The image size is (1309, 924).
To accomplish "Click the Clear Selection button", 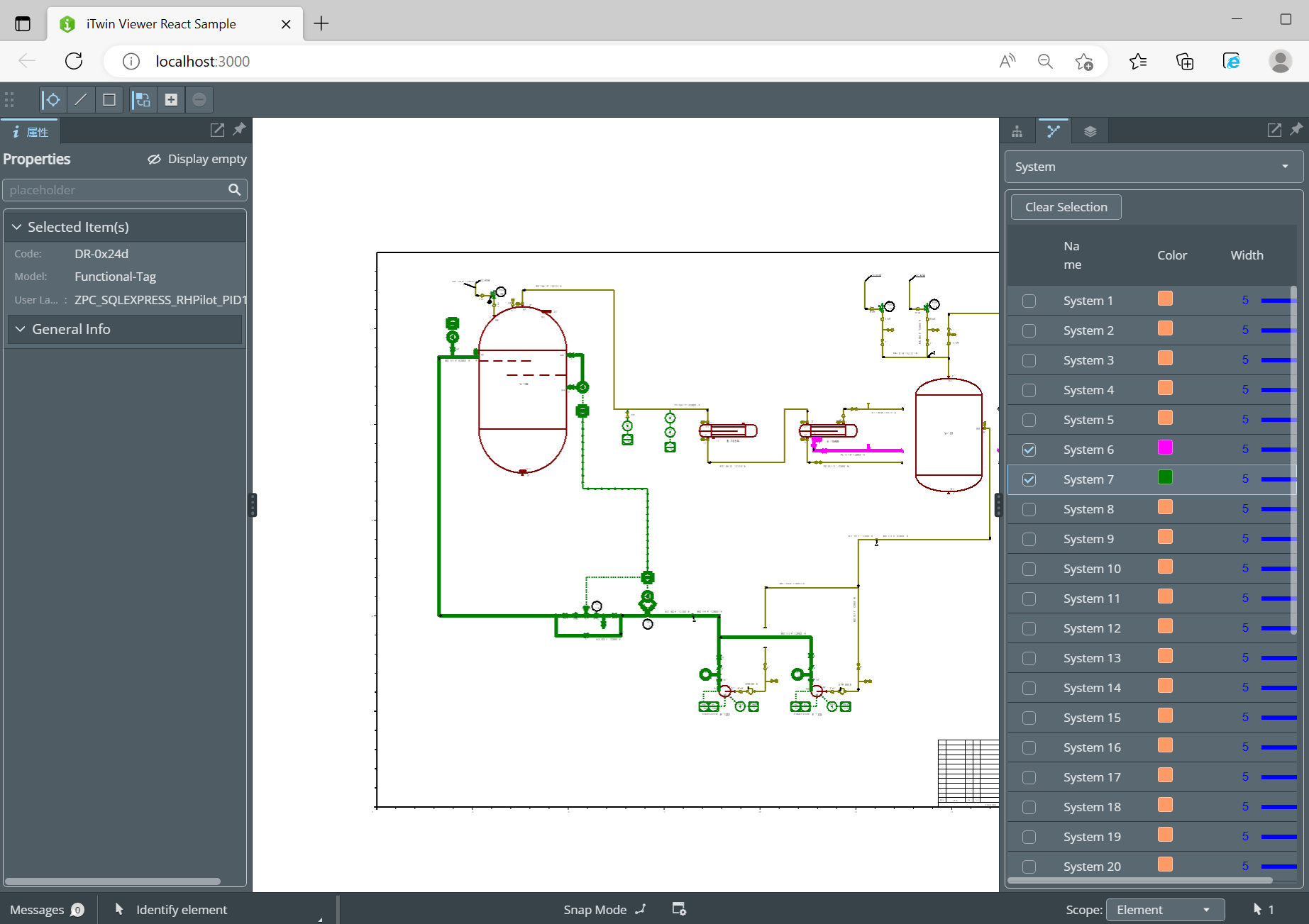I will (x=1066, y=207).
